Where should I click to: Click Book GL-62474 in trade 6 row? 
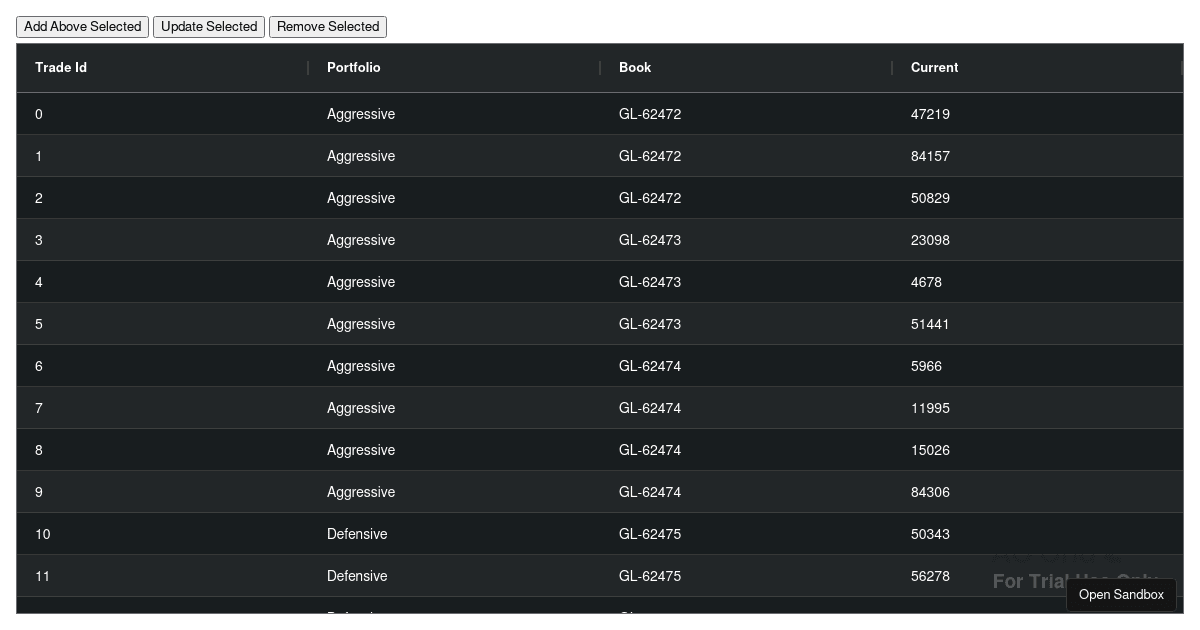tap(650, 366)
